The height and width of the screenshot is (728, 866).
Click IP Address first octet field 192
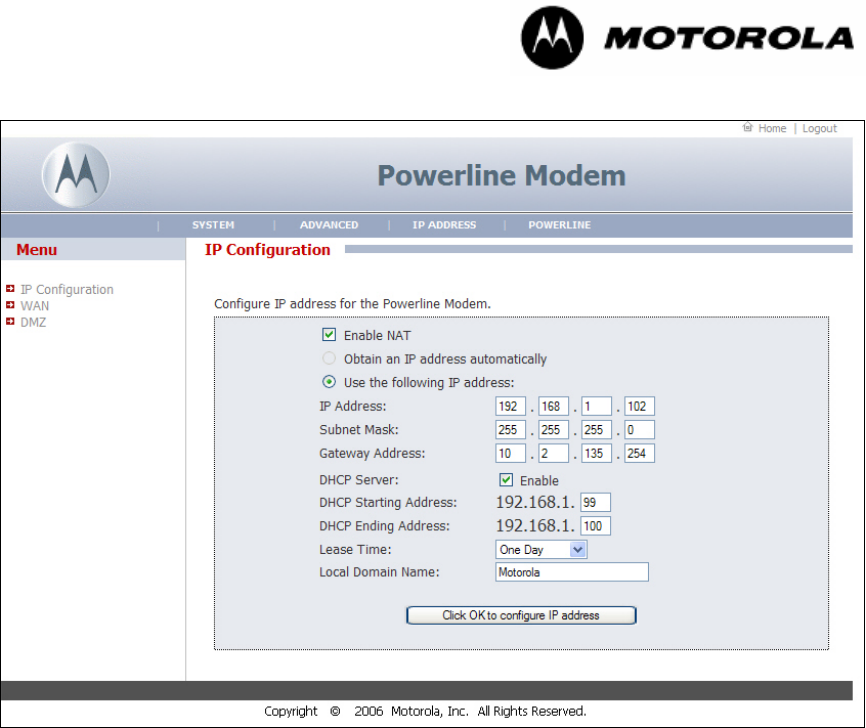(510, 406)
